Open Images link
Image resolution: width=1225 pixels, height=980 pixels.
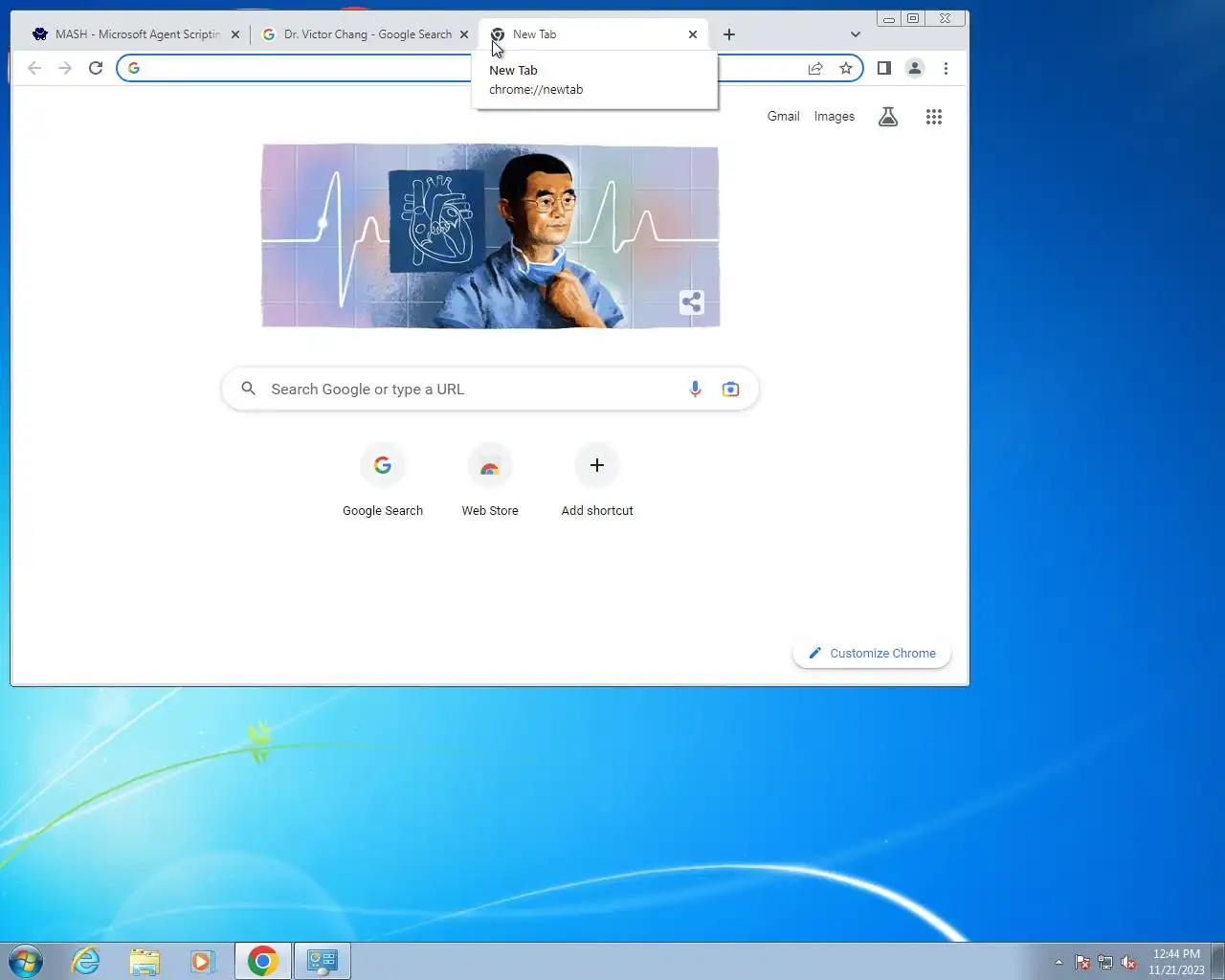point(835,116)
